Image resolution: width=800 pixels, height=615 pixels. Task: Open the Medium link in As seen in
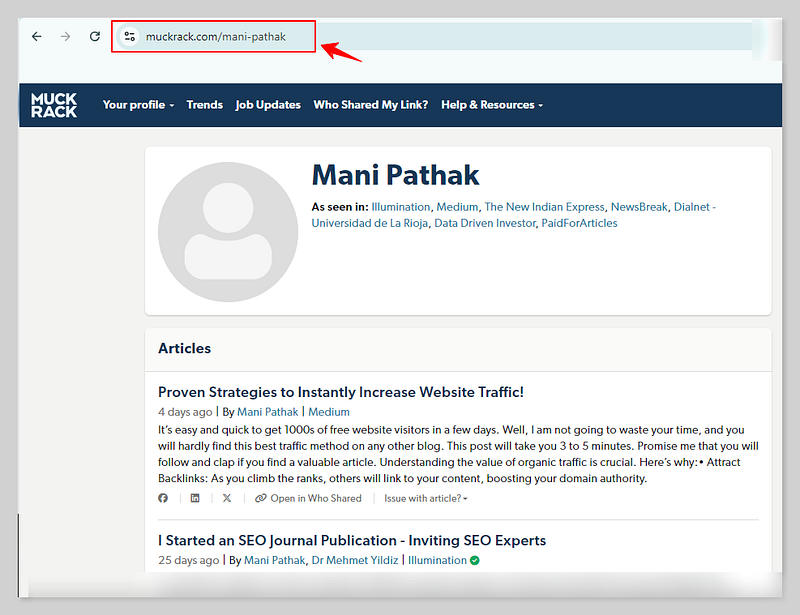[457, 207]
